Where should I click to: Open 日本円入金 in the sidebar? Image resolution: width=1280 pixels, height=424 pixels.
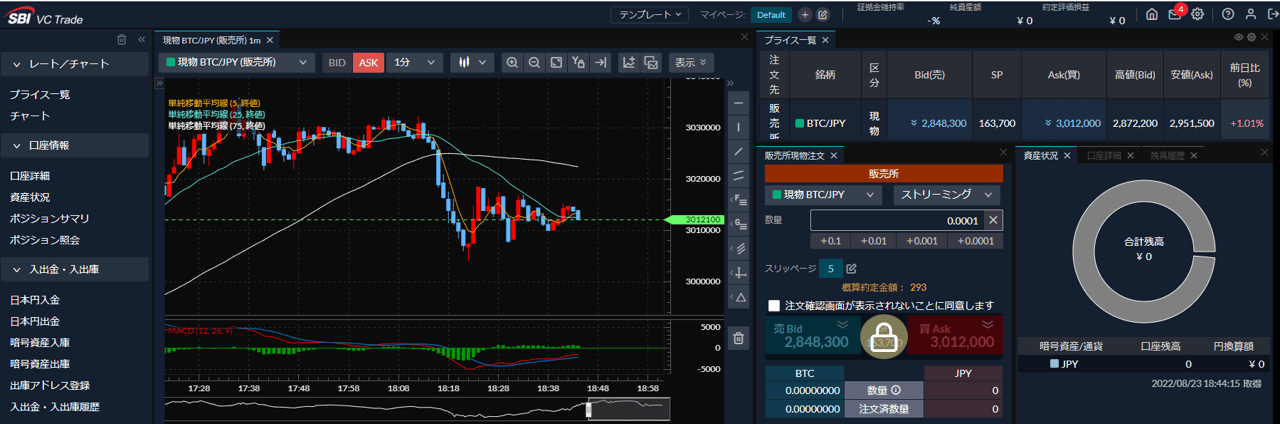pos(35,300)
